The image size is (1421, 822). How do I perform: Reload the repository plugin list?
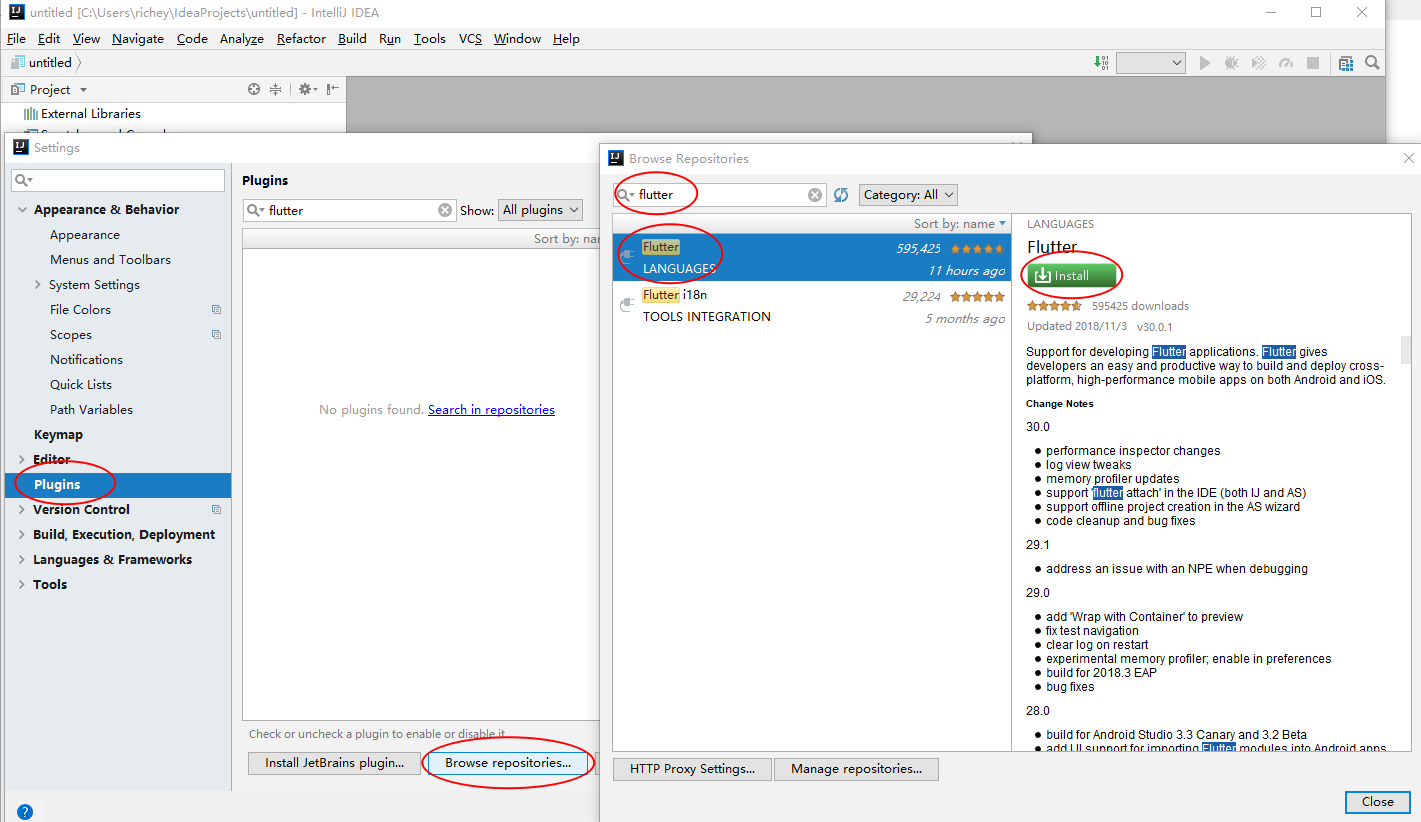click(x=841, y=195)
